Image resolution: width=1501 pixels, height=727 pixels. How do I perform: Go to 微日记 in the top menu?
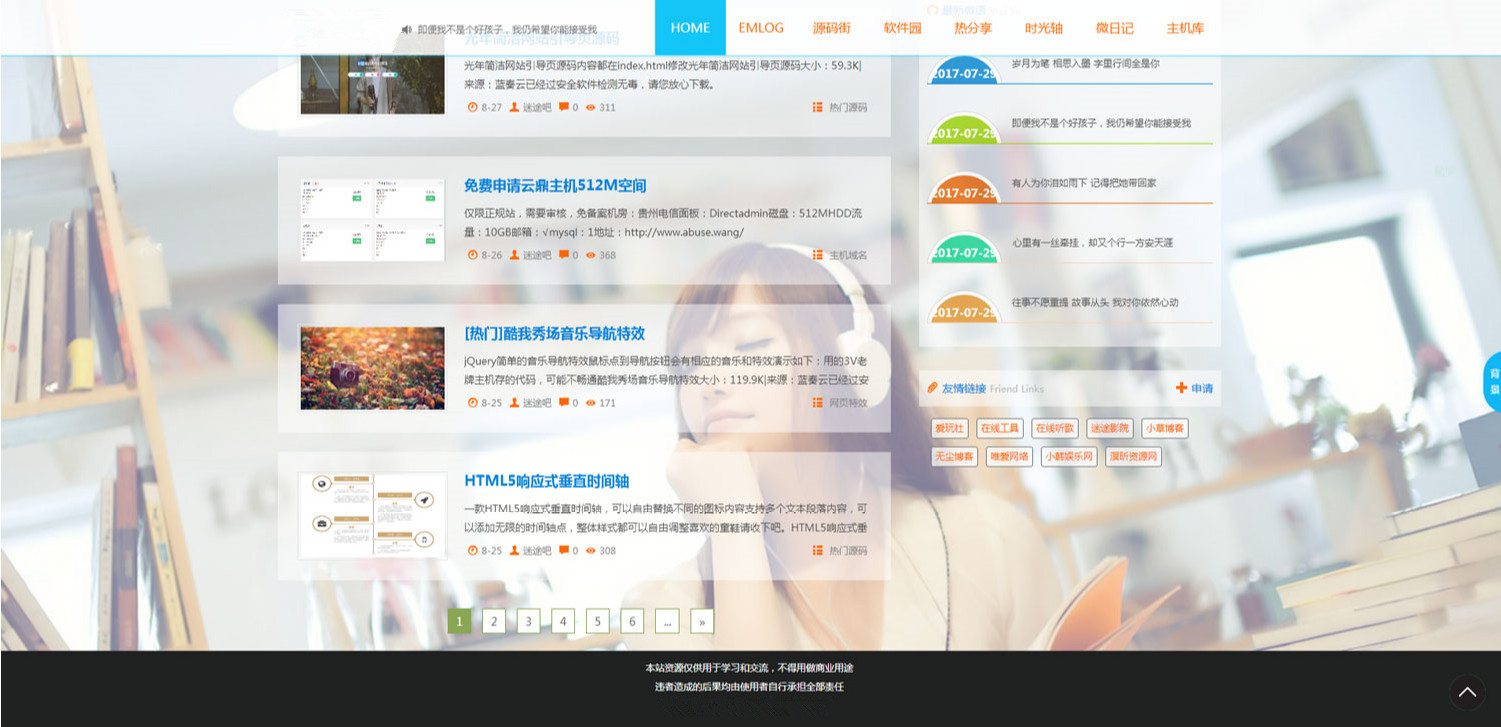(1115, 28)
